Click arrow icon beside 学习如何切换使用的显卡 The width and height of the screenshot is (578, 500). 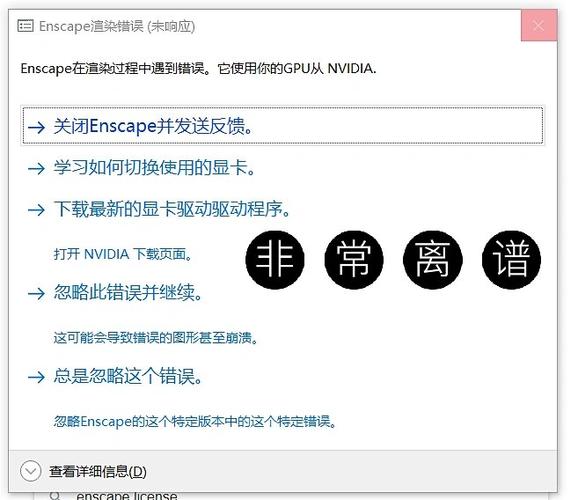36,169
